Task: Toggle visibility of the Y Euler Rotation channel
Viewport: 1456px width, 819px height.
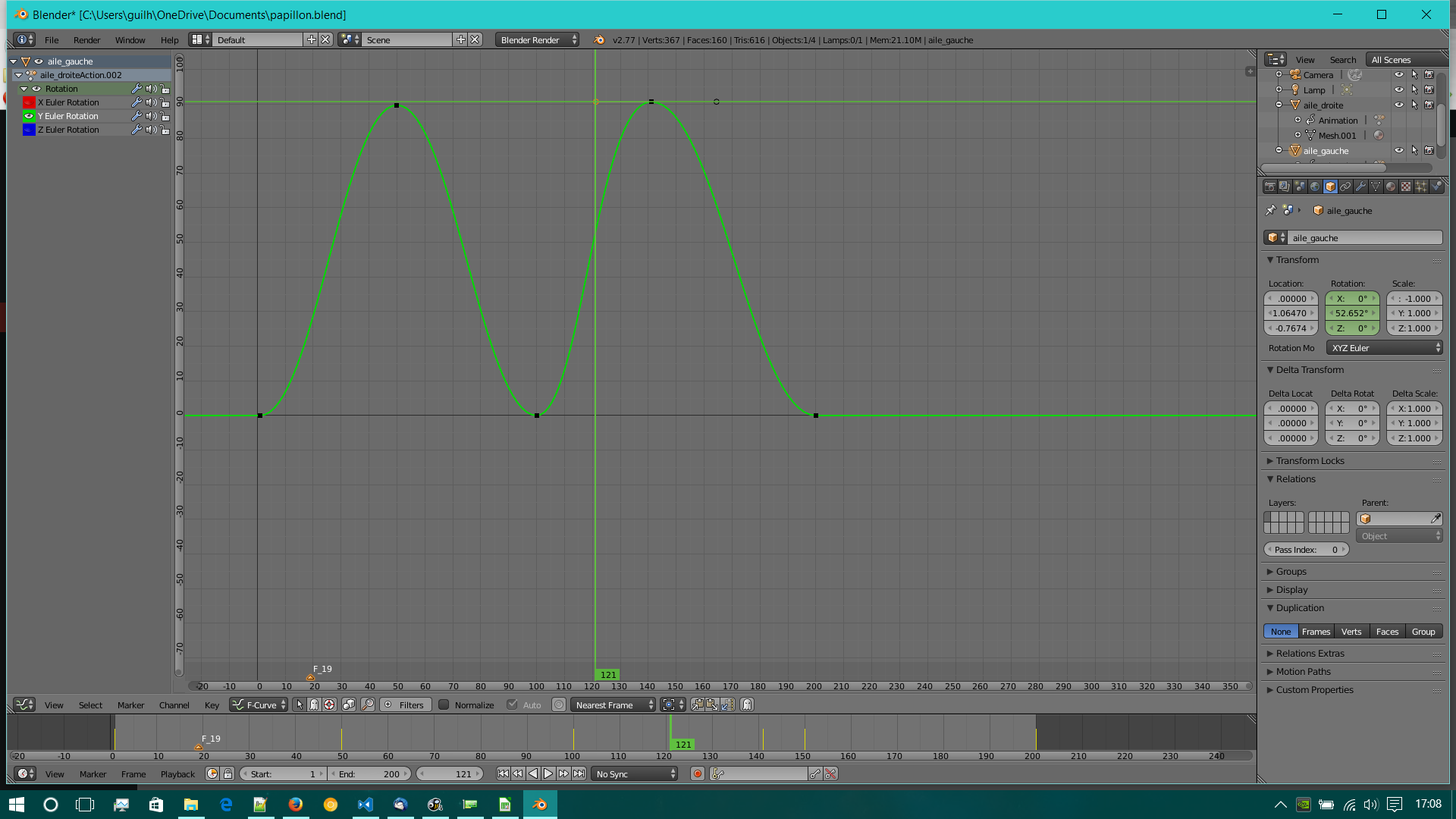Action: tap(29, 116)
